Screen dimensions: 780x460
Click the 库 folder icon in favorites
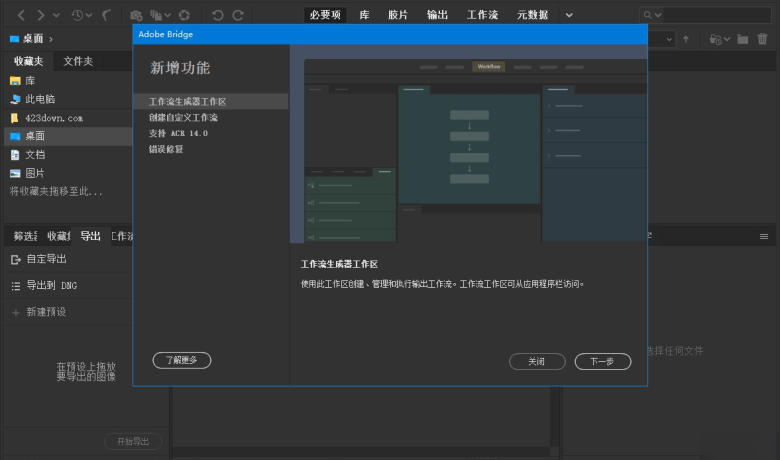tap(15, 81)
